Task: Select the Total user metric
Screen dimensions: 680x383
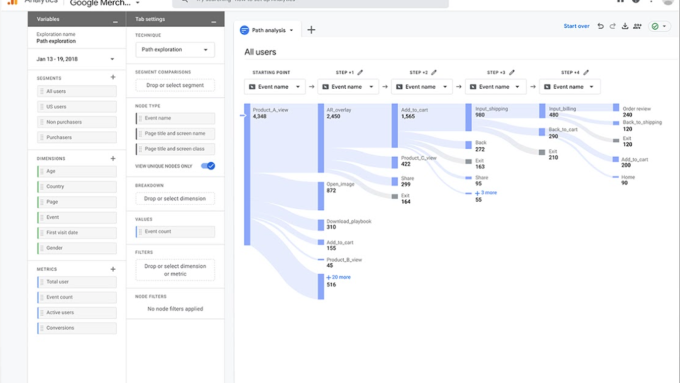Action: [77, 282]
